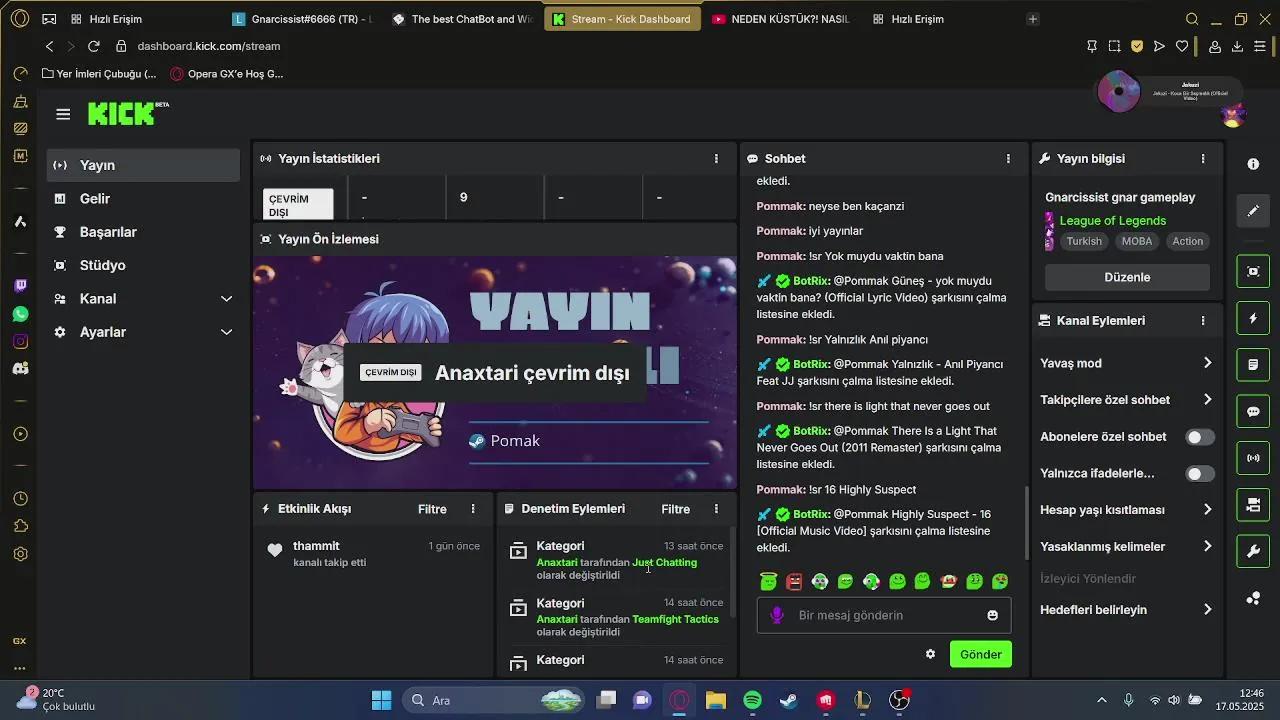Open Steam from the taskbar
This screenshot has height=720, width=1280.
[789, 700]
